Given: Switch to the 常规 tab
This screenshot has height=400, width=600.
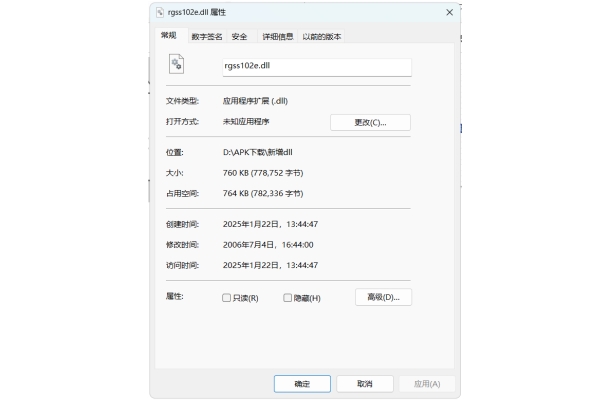Looking at the screenshot, I should pos(168,36).
